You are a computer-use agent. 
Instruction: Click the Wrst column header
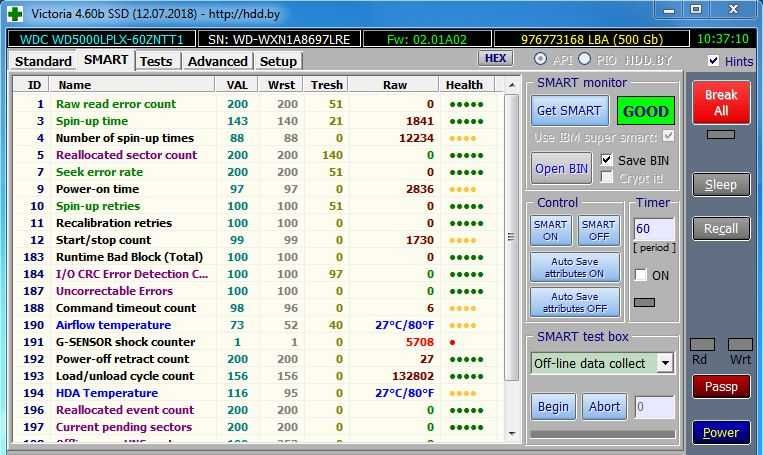(281, 85)
